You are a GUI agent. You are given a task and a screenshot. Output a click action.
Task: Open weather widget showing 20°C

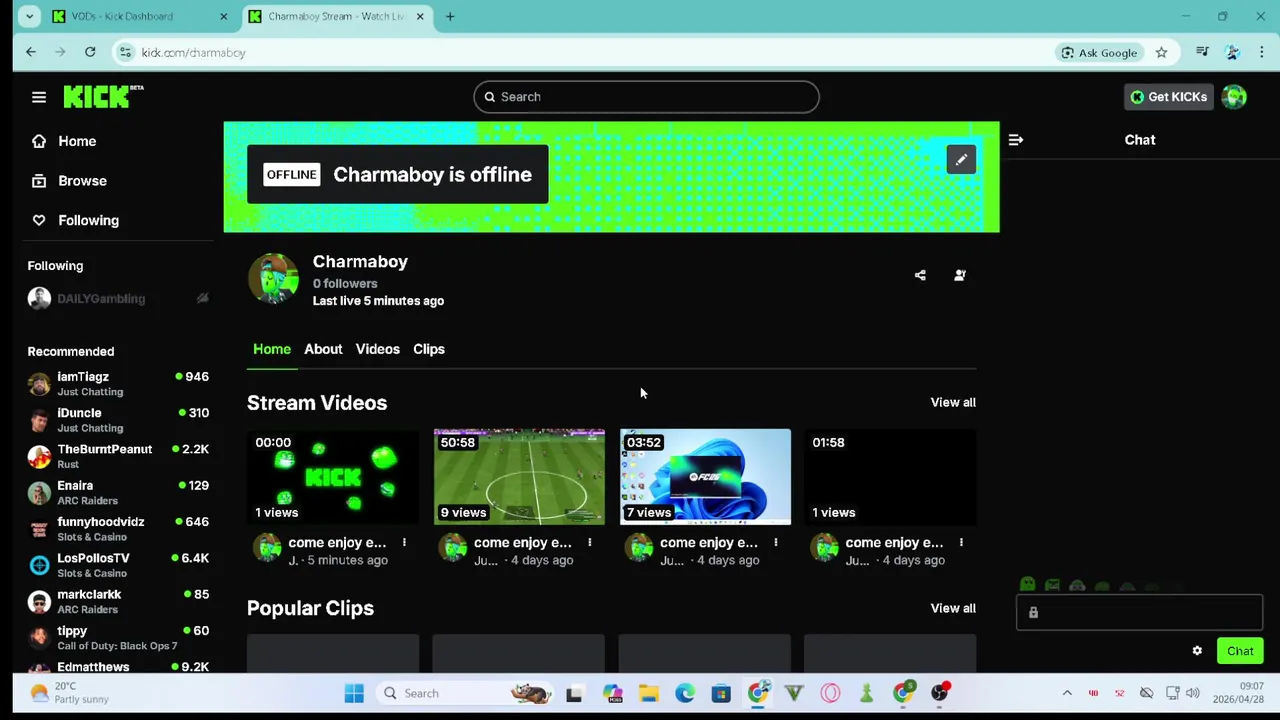coord(68,693)
